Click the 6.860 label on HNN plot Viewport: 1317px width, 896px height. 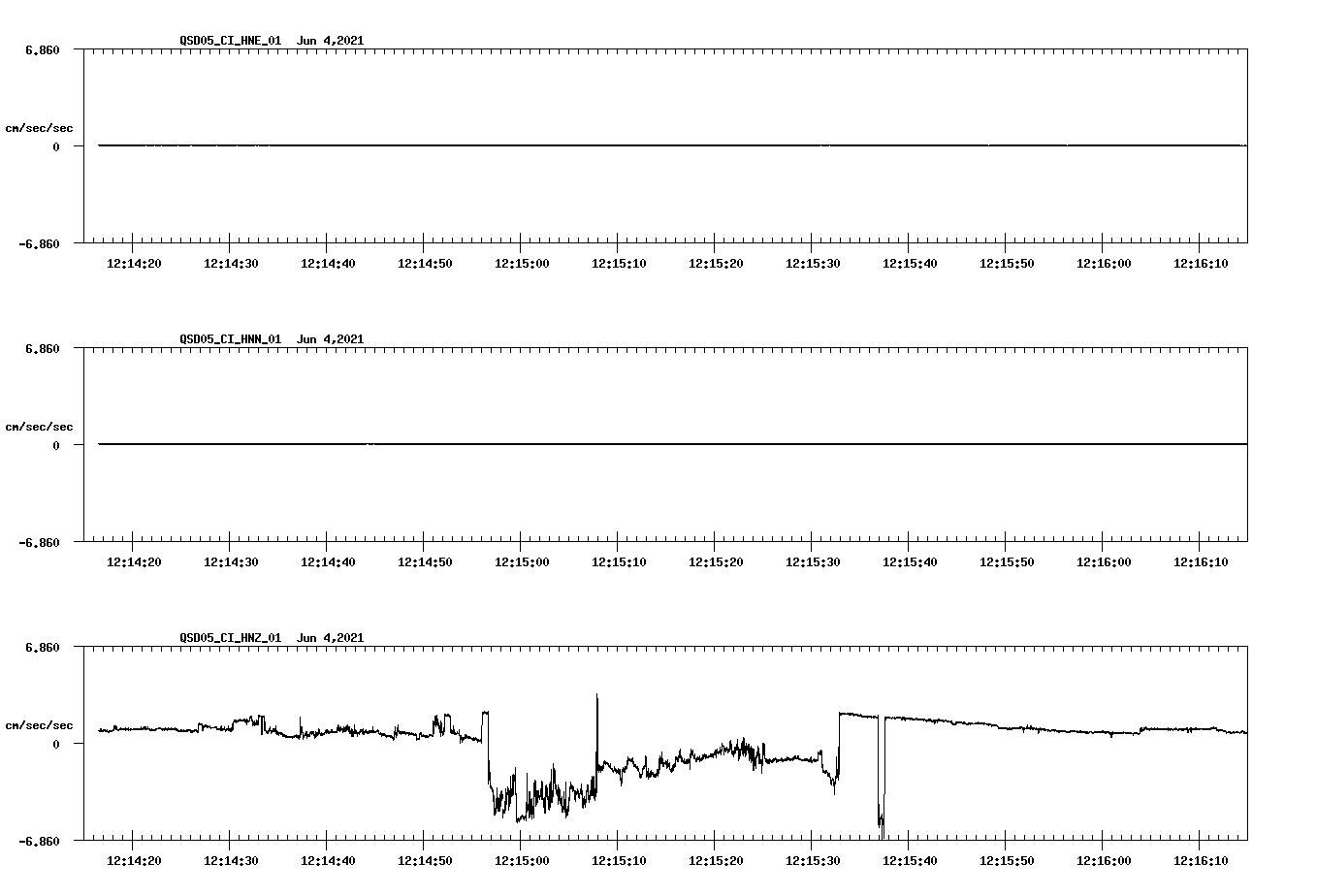[x=43, y=348]
